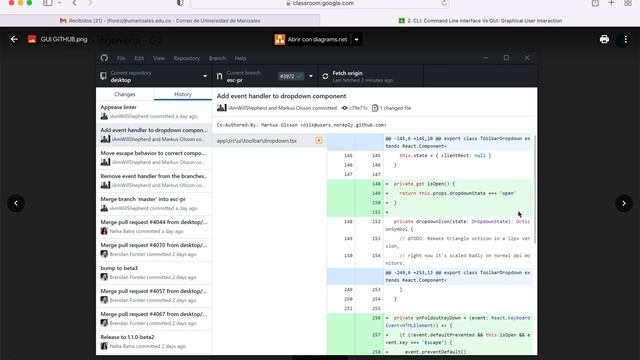This screenshot has height=360, width=640.
Task: Open the Branch menu in GitHub Desktop
Action: (x=217, y=58)
